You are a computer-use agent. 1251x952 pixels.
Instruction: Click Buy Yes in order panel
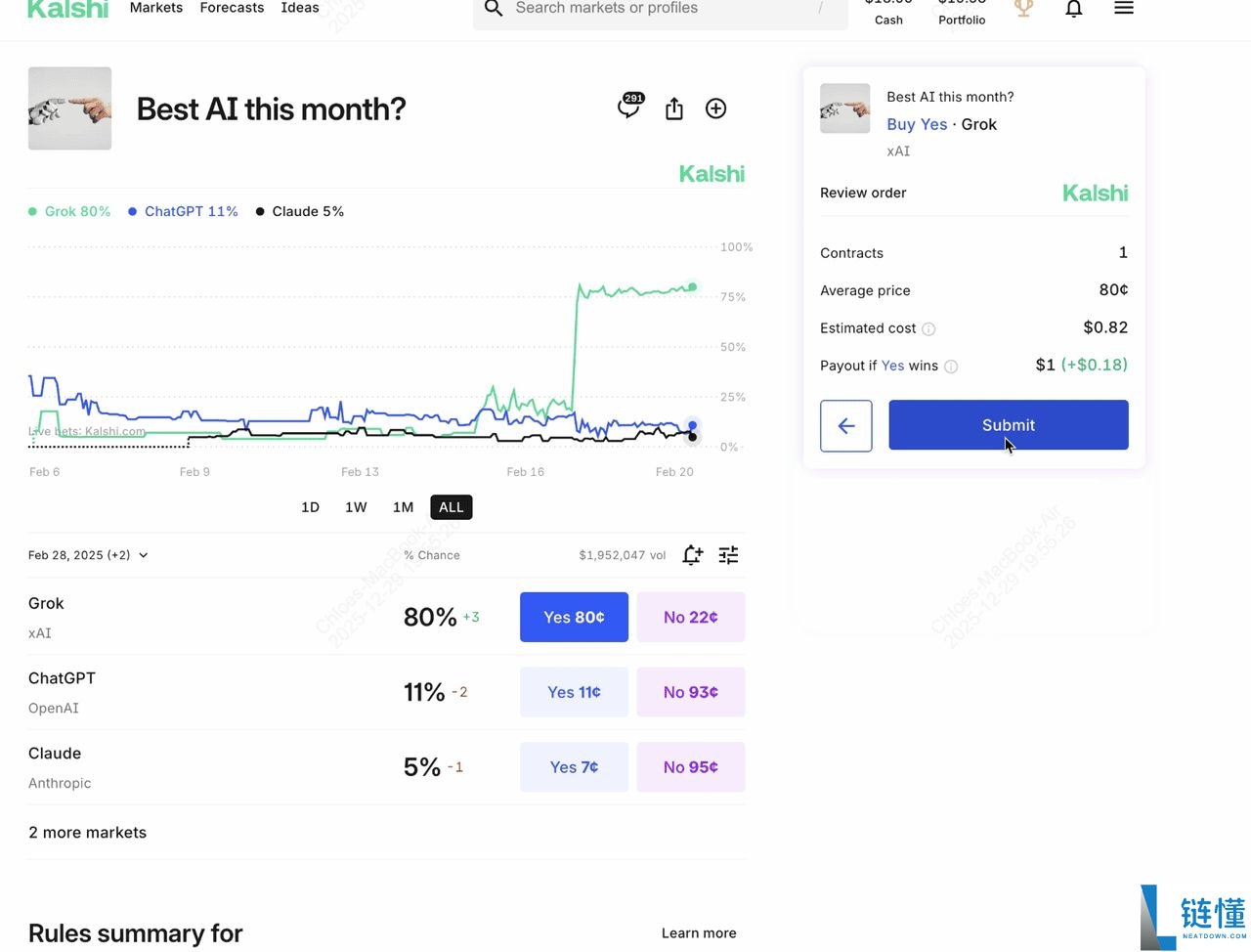(917, 124)
